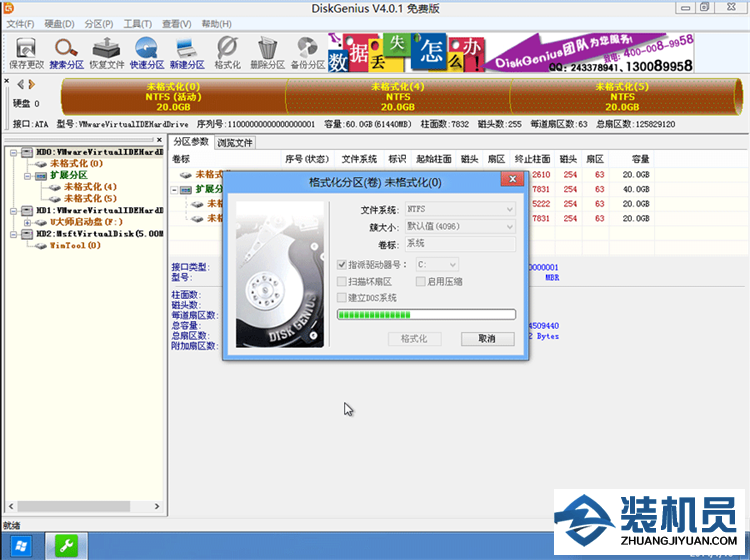Collapse the 扩展分区 tree node
The width and height of the screenshot is (750, 560).
tap(28, 176)
